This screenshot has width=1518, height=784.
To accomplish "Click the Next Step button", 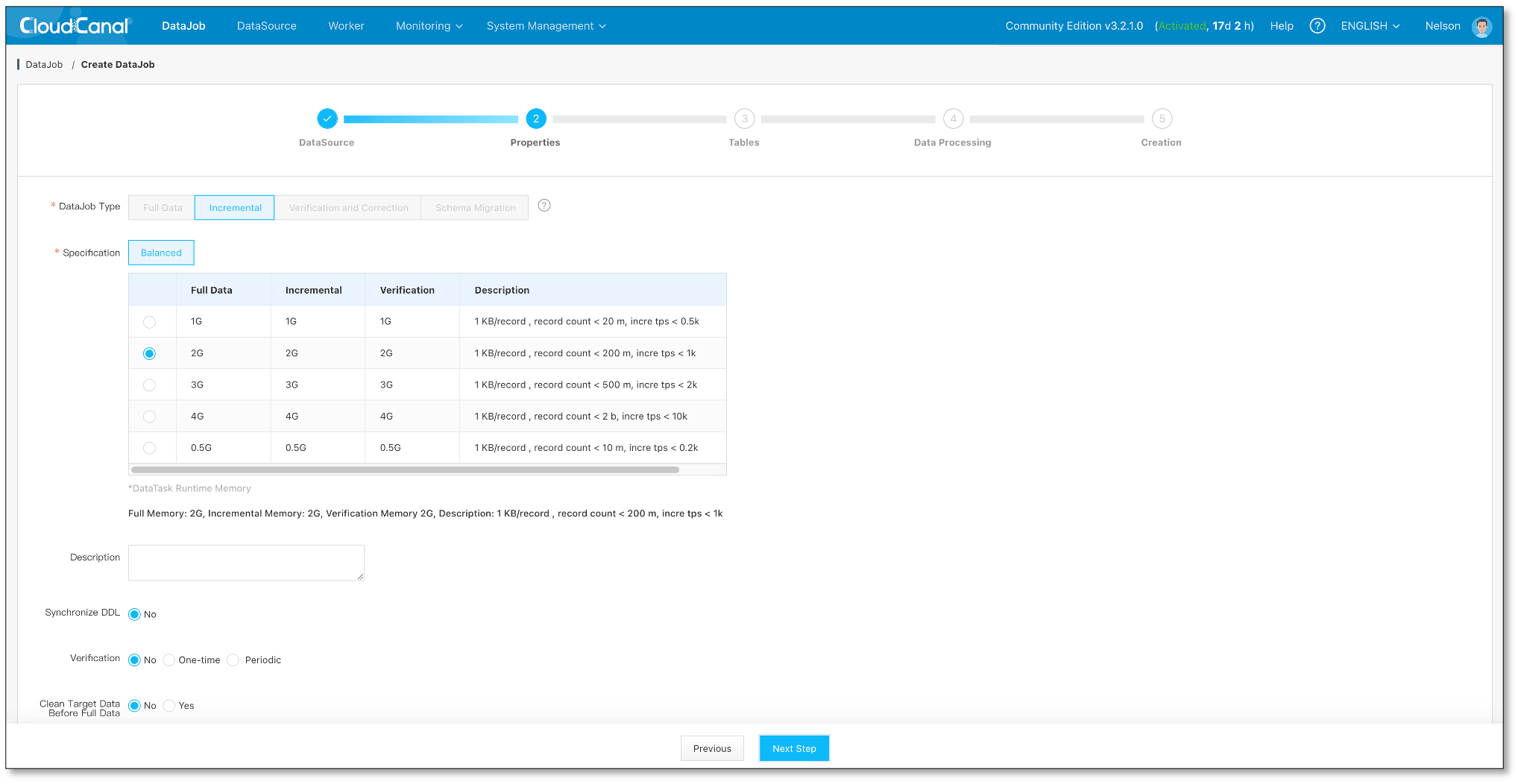I will click(x=794, y=748).
